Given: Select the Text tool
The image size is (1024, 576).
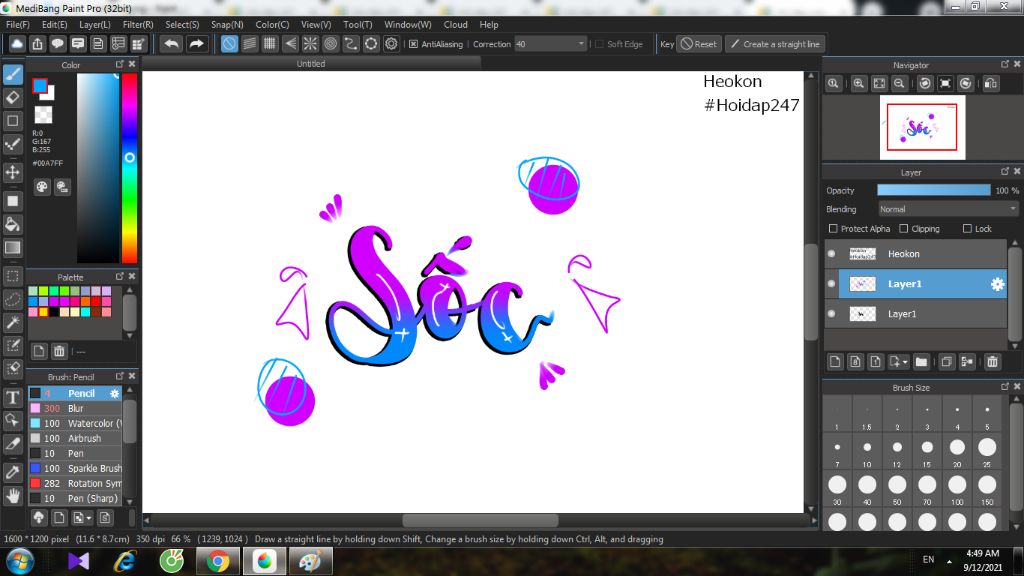Looking at the screenshot, I should [12, 397].
